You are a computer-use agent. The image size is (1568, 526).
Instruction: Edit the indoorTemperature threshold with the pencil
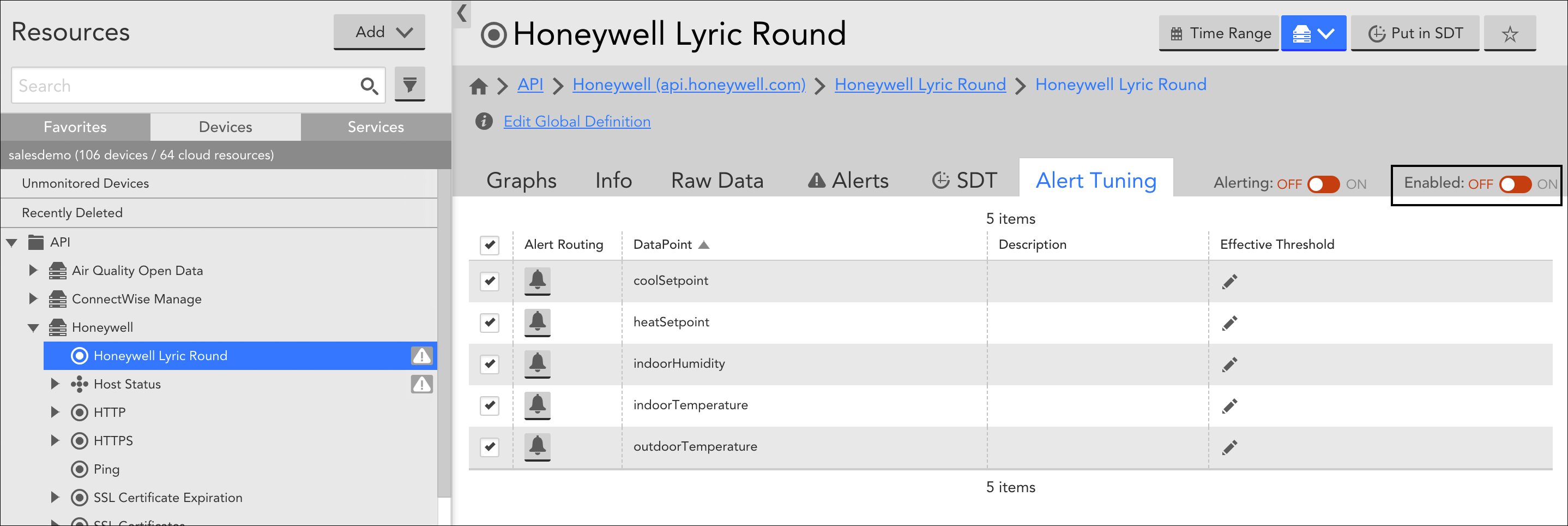[x=1229, y=406]
